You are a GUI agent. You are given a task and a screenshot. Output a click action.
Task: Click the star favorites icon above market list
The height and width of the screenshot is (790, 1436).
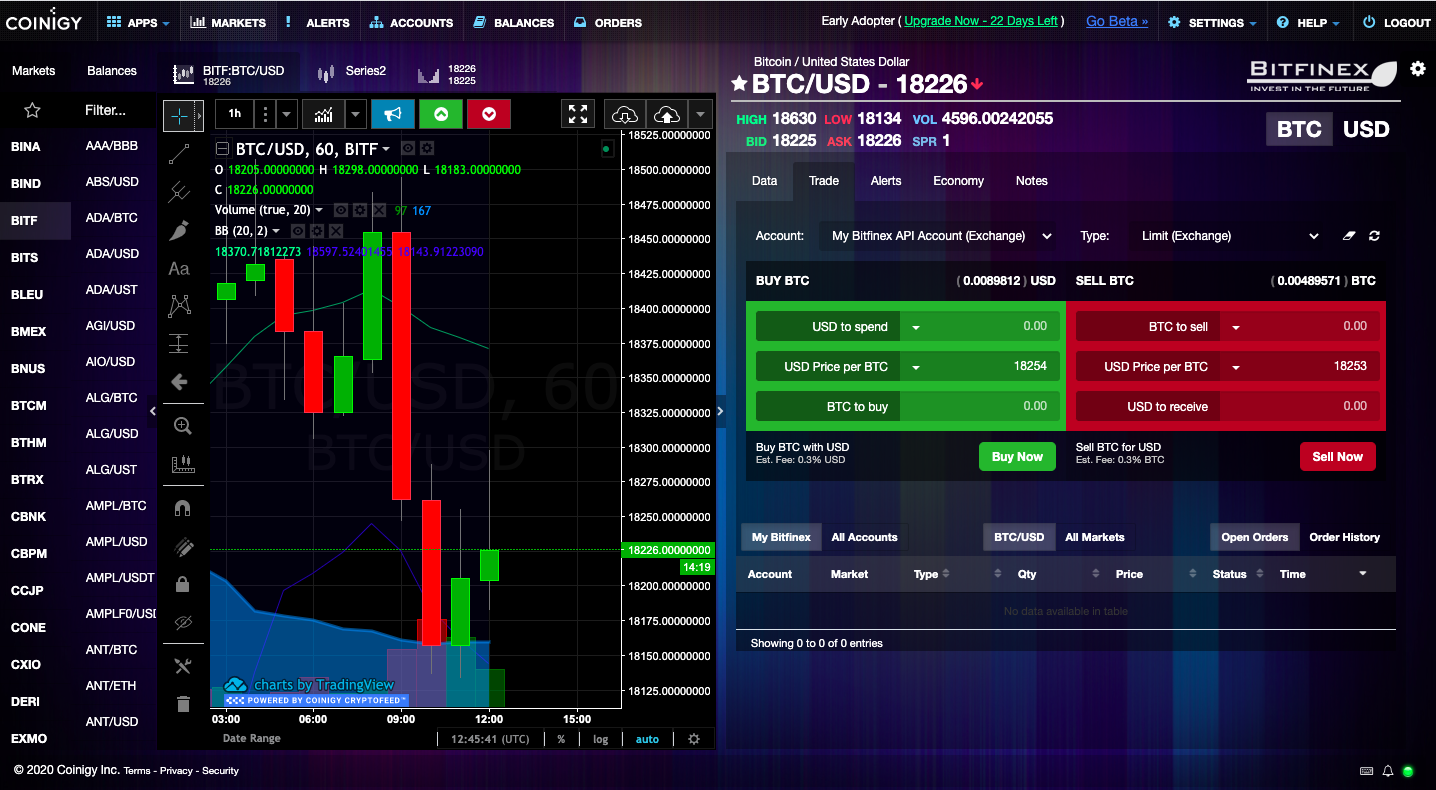[32, 110]
